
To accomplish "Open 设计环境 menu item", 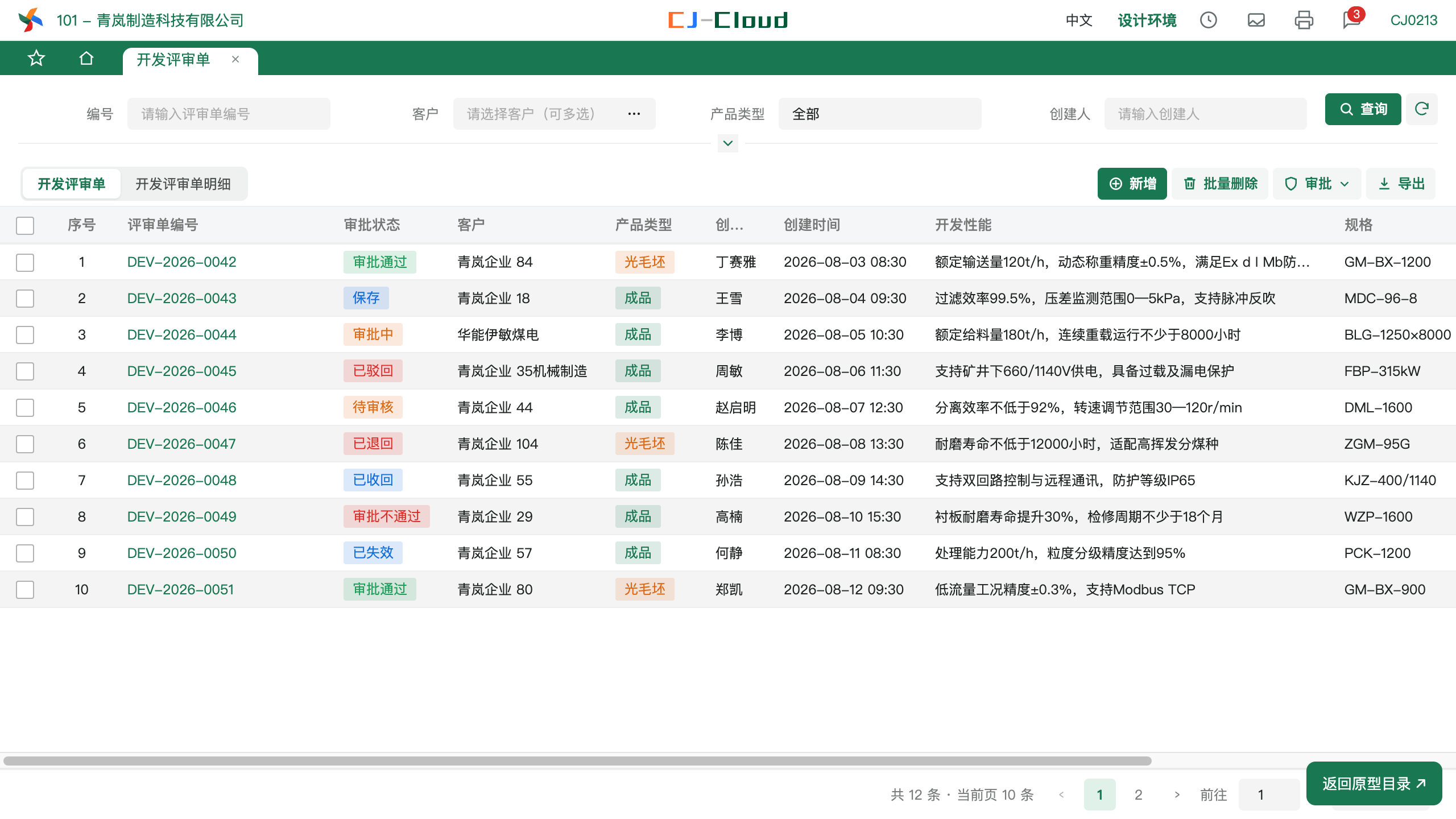I will pyautogui.click(x=1147, y=20).
